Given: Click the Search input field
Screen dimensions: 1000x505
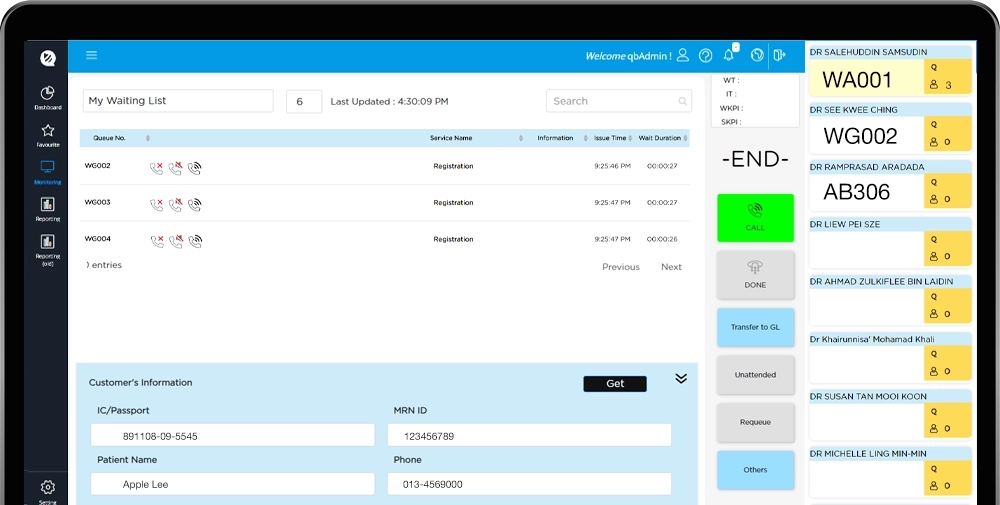Looking at the screenshot, I should 612,101.
